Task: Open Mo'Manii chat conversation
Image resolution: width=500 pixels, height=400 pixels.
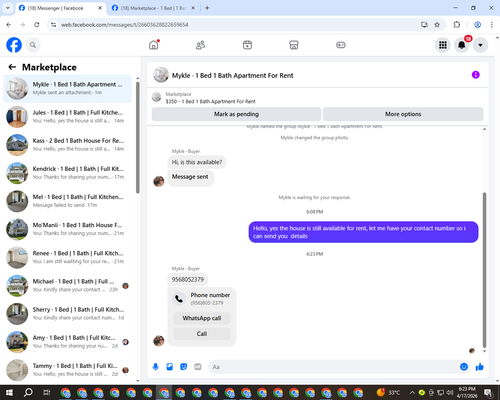Action: tap(67, 229)
